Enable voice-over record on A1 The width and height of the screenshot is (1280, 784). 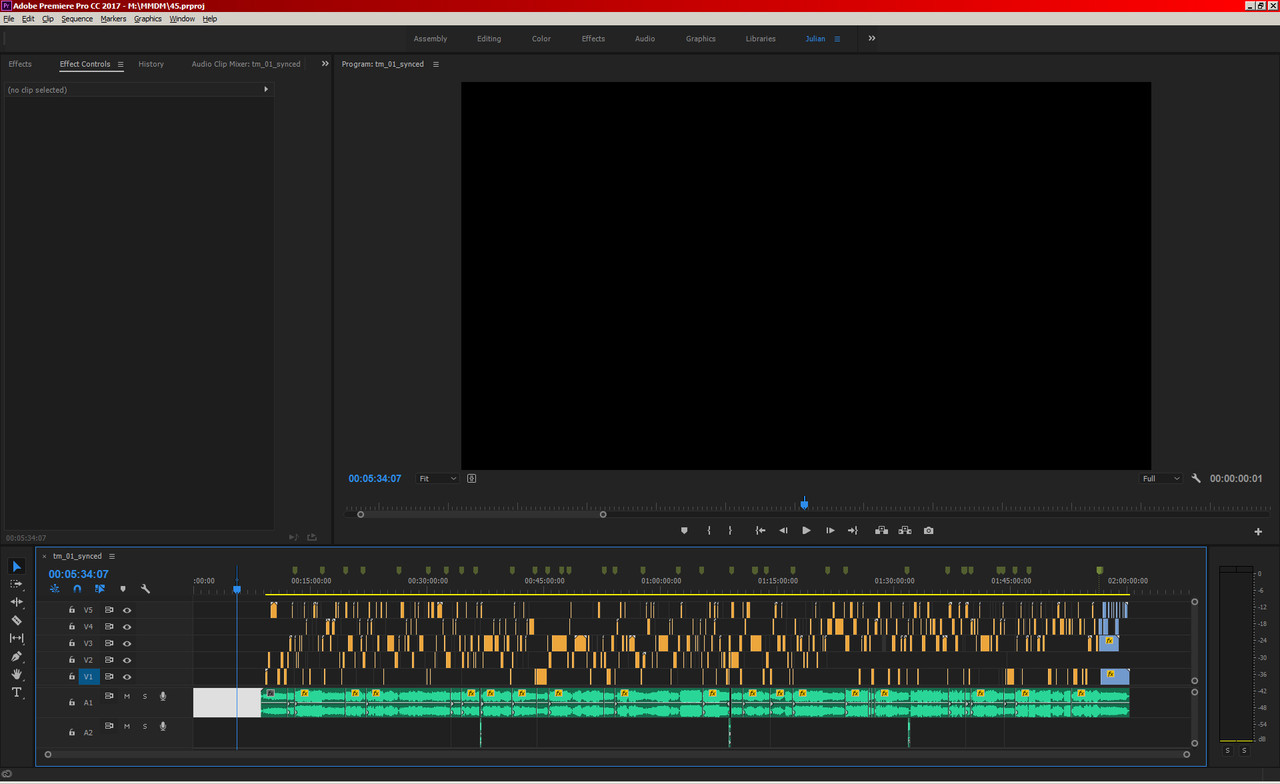tap(163, 696)
